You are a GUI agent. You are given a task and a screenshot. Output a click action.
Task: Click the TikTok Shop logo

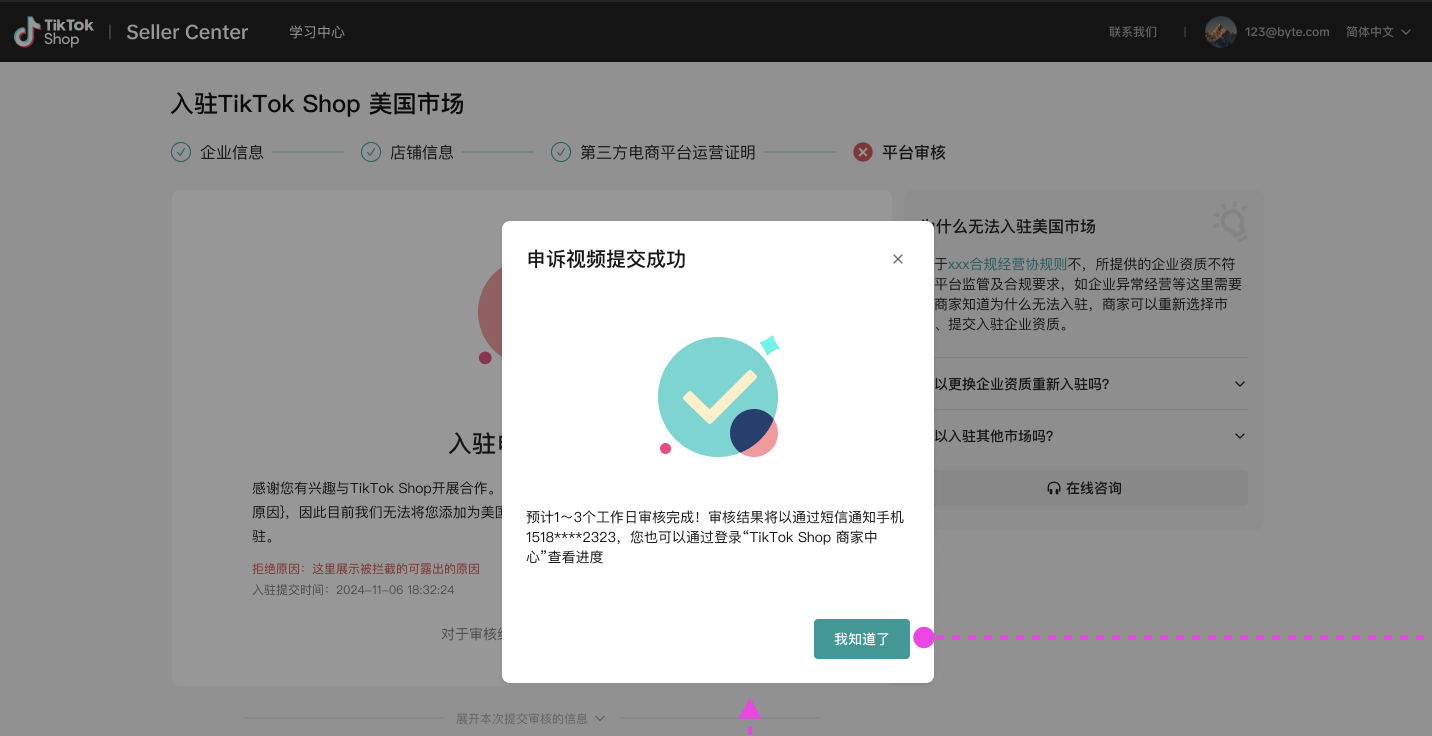point(54,32)
